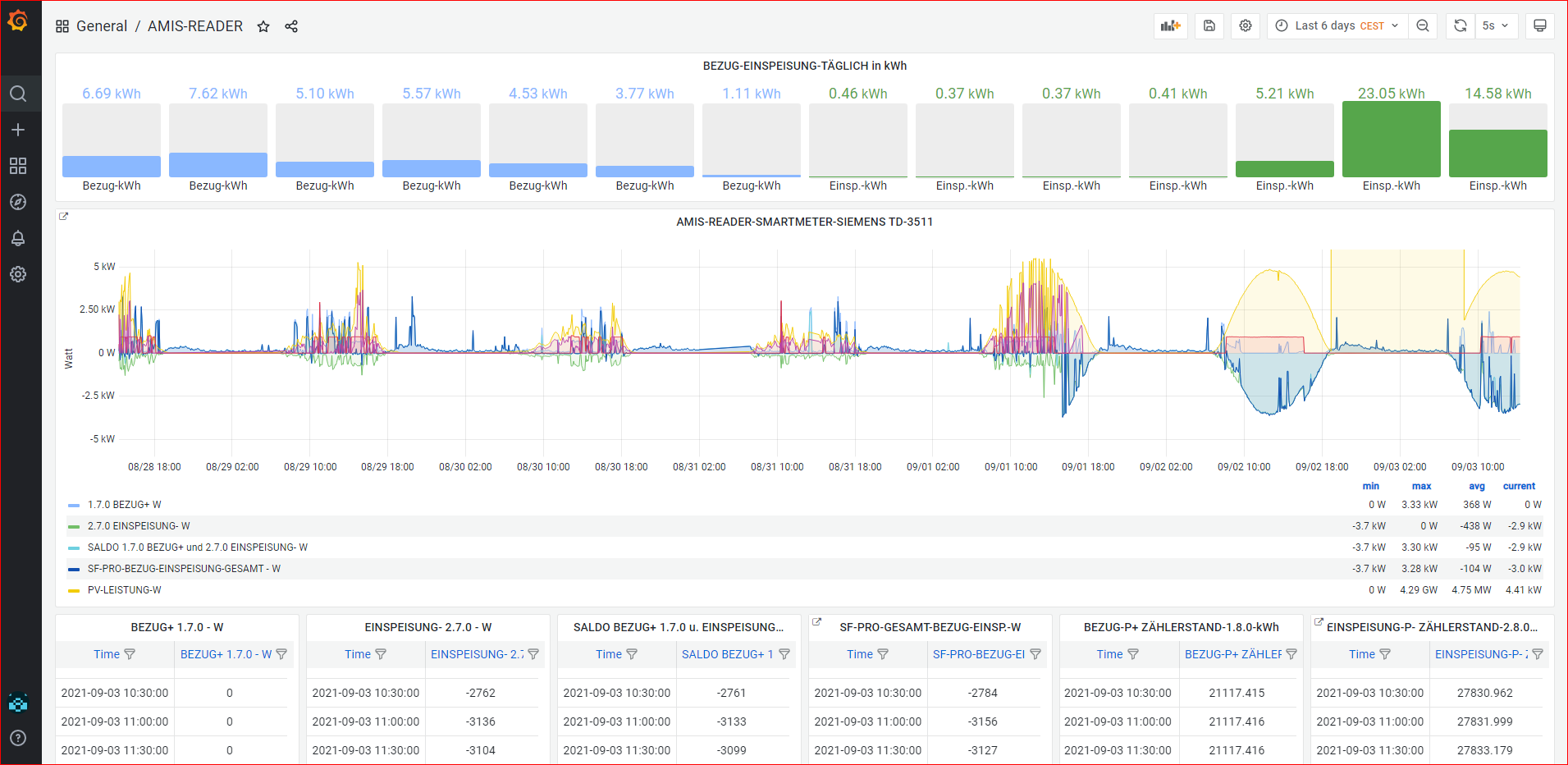Share the dashboard via share icon
The height and width of the screenshot is (765, 1568).
tap(291, 26)
